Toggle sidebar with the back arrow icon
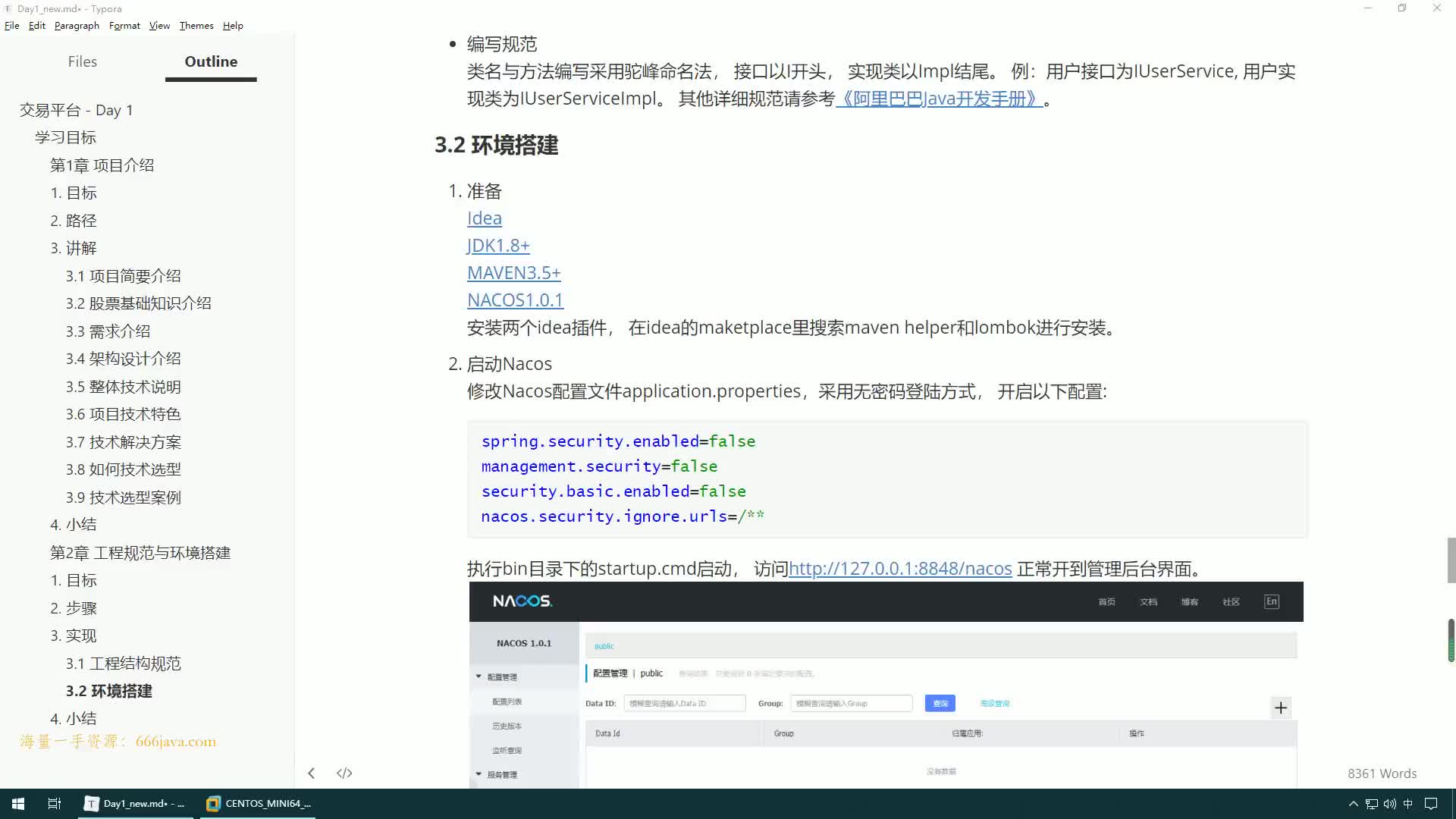The image size is (1456, 819). coord(311,773)
